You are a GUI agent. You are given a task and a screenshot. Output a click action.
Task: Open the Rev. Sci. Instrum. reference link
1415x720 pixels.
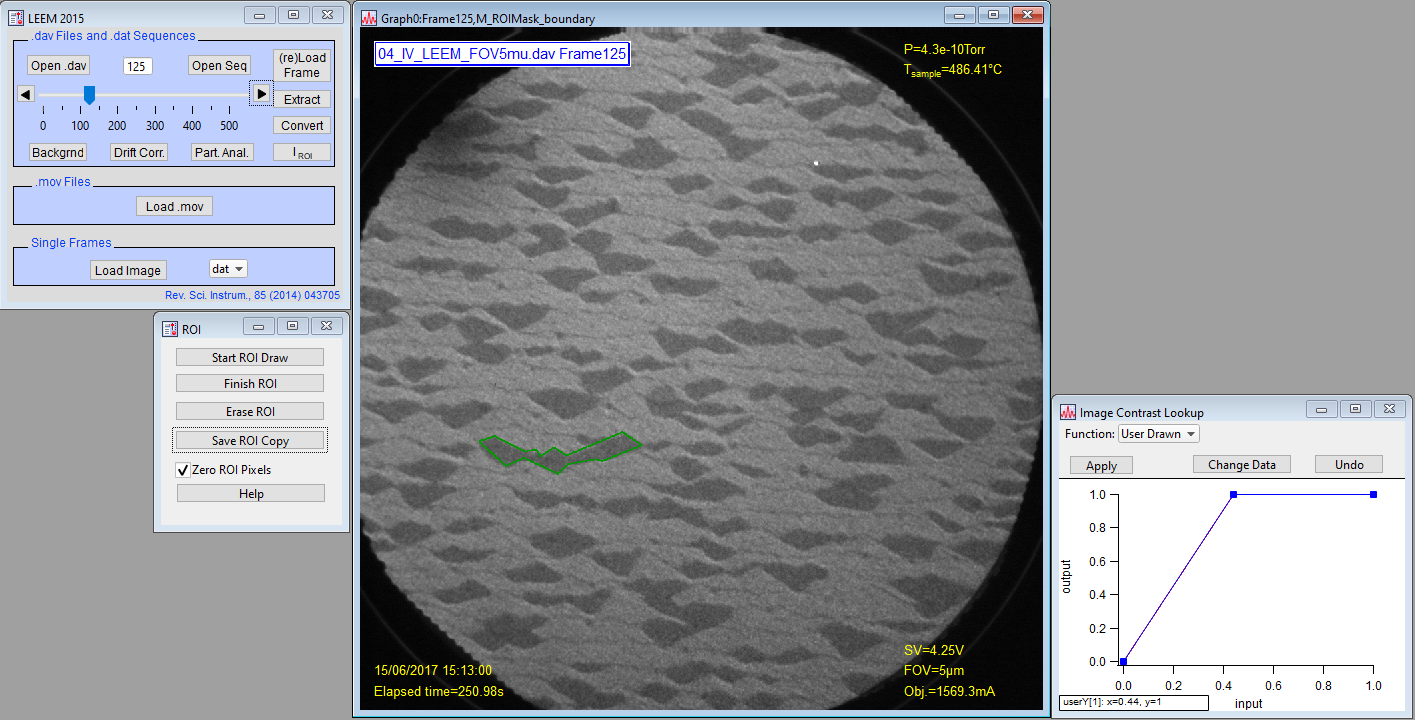pyautogui.click(x=252, y=296)
